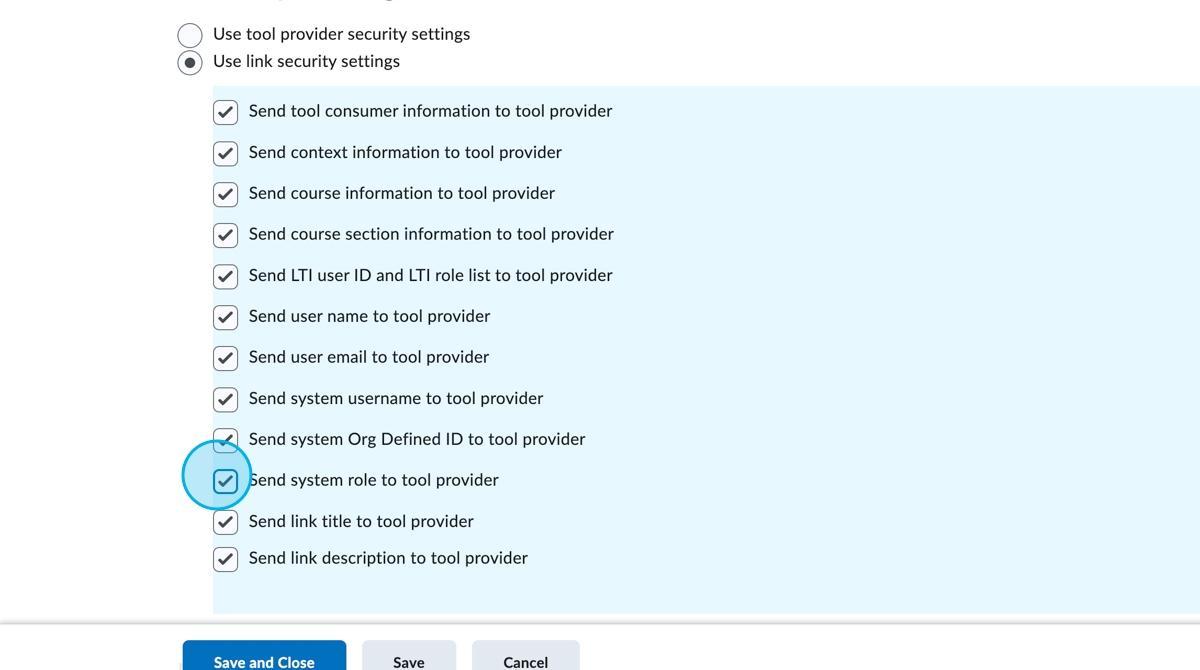Click the 'Send user email to tool provider' label text

368,357
